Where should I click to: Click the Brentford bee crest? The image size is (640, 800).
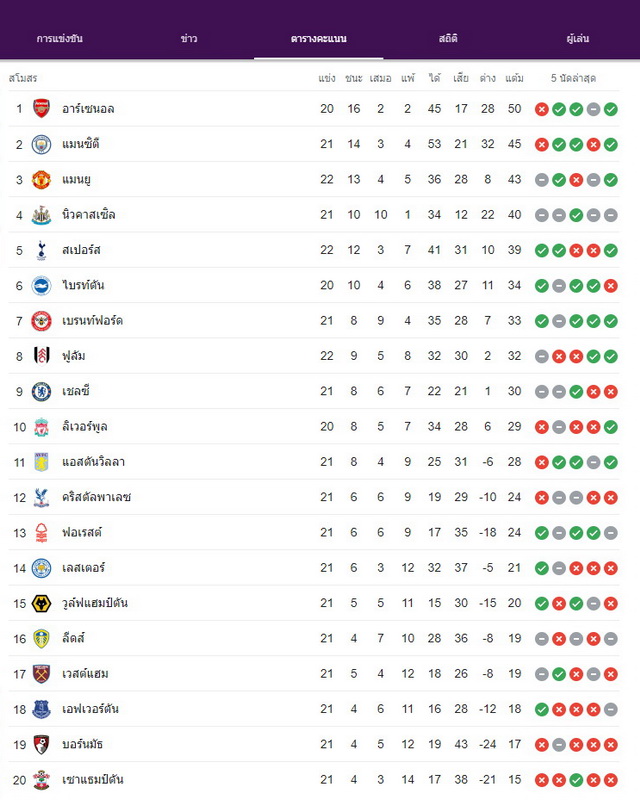click(x=41, y=321)
